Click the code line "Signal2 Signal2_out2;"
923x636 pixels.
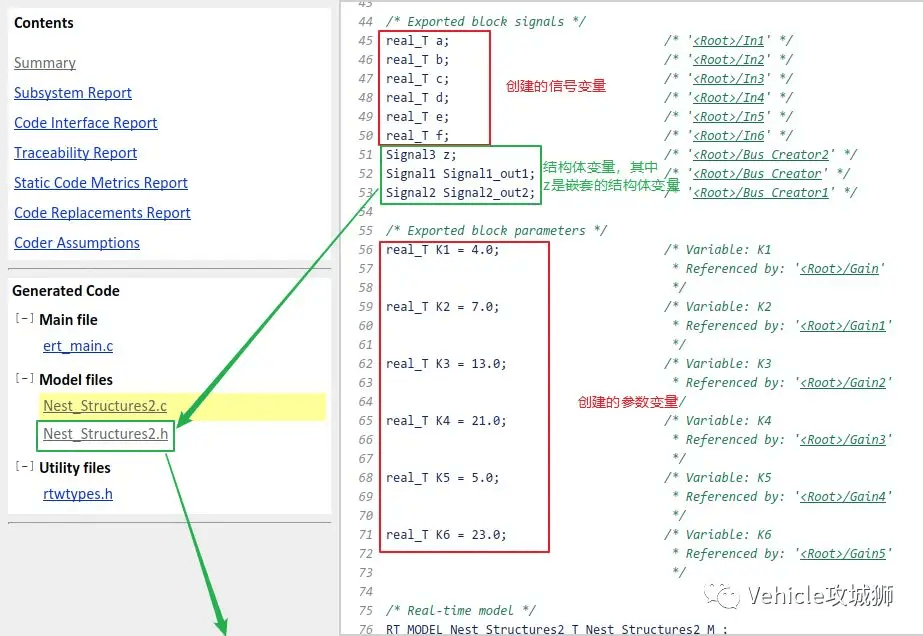pyautogui.click(x=460, y=193)
